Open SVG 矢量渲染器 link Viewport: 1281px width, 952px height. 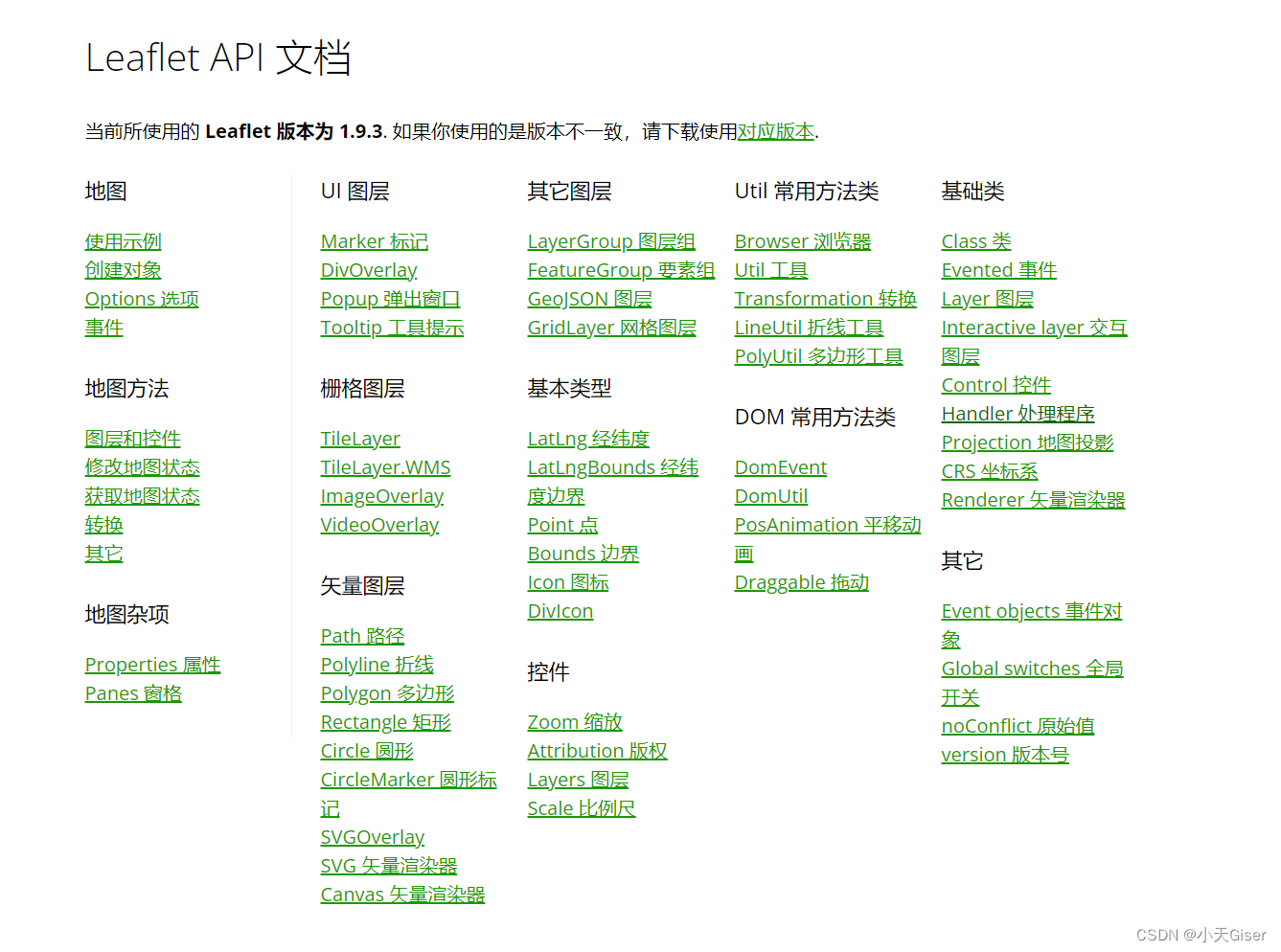click(x=389, y=866)
